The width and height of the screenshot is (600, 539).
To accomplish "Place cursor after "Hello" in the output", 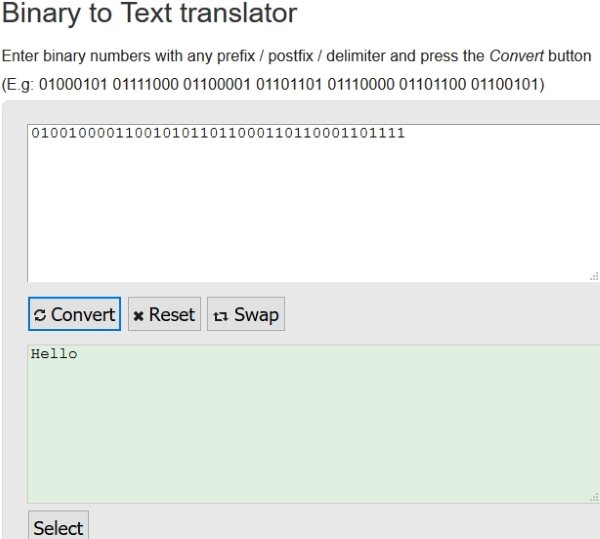I will click(x=78, y=354).
